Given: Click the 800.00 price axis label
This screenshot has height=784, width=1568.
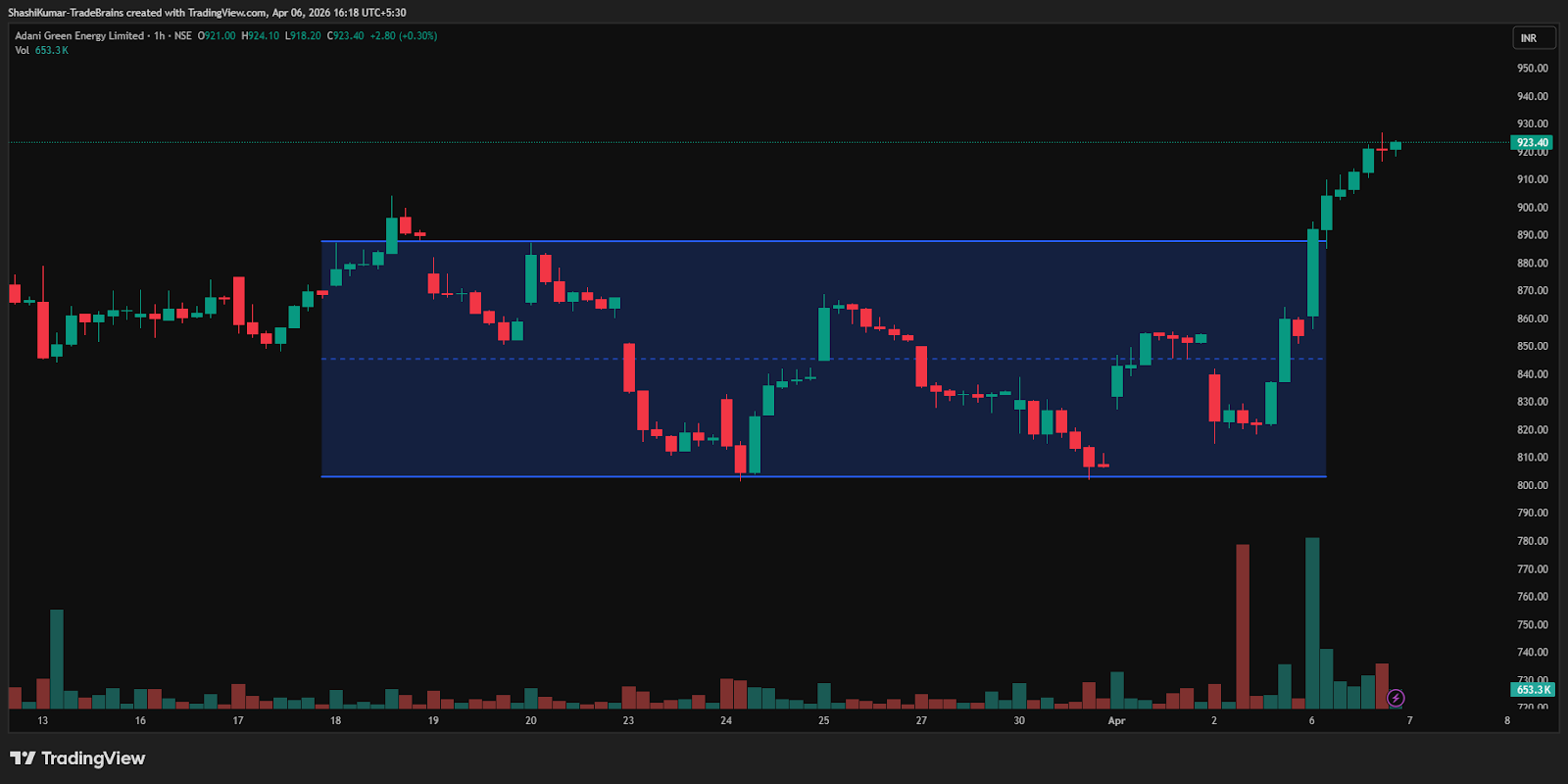Looking at the screenshot, I should tap(1532, 485).
